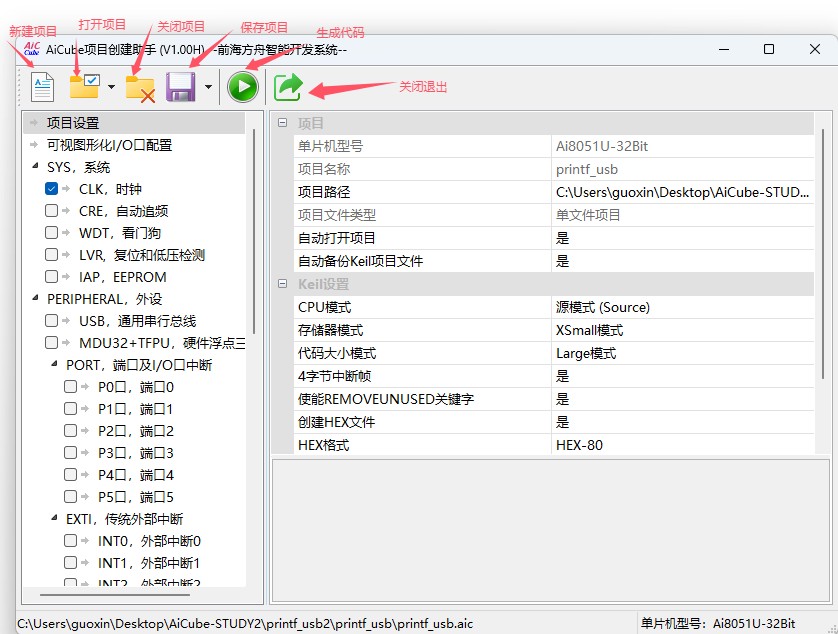Click the HEX格式 value HEX-80
The height and width of the screenshot is (634, 838).
(580, 445)
